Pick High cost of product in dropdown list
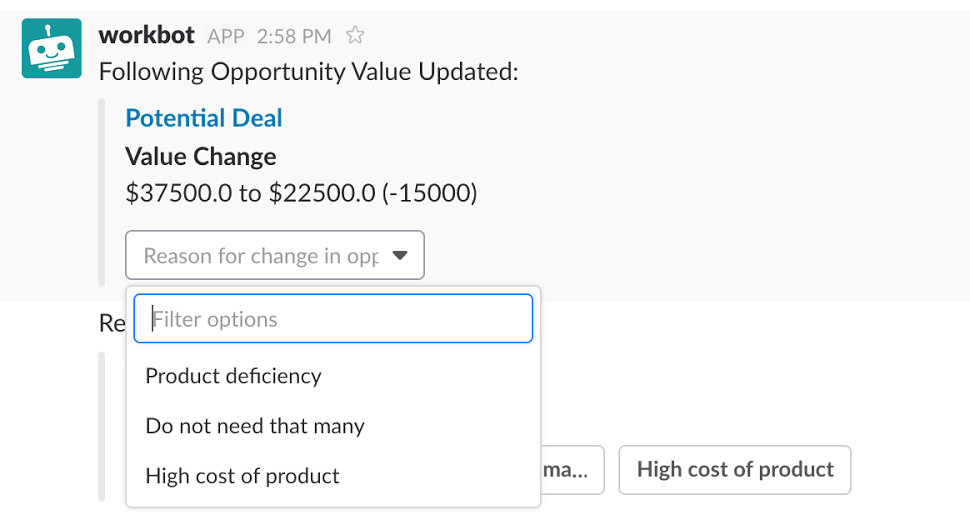The height and width of the screenshot is (515, 970). [333, 476]
